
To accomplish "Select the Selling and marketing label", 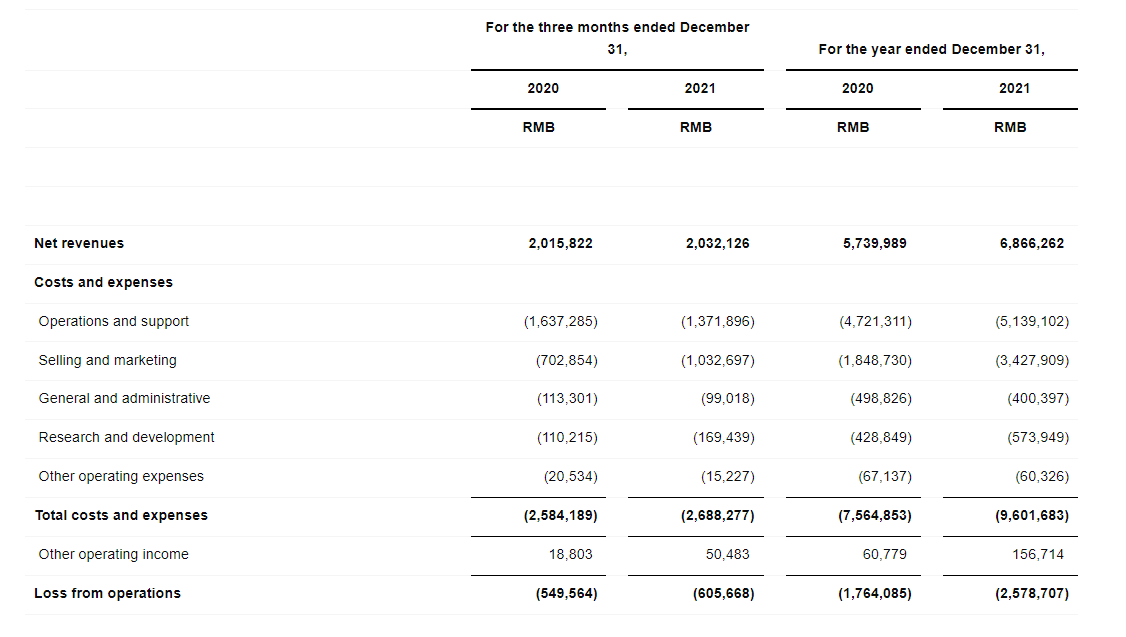I will [x=107, y=360].
